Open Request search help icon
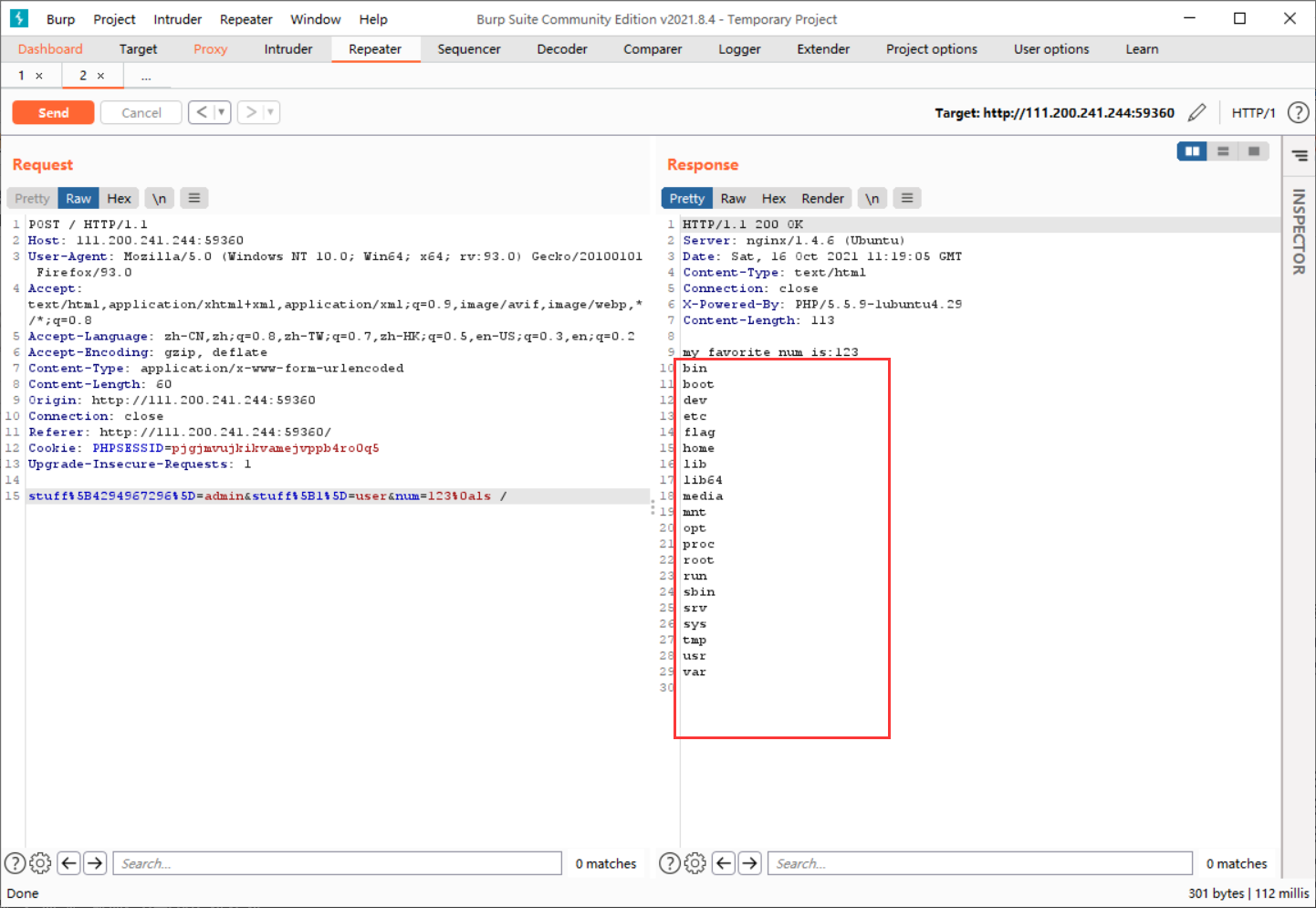The image size is (1316, 908). coord(15,863)
